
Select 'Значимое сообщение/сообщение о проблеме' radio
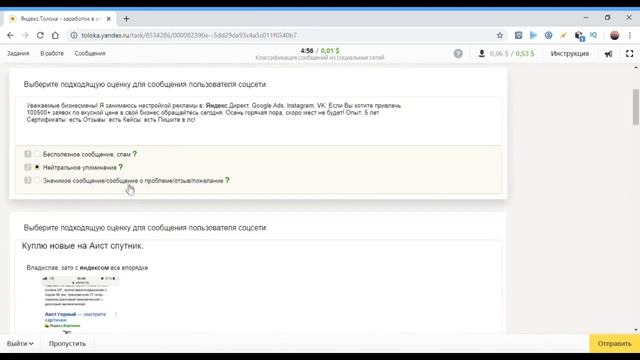pyautogui.click(x=37, y=180)
